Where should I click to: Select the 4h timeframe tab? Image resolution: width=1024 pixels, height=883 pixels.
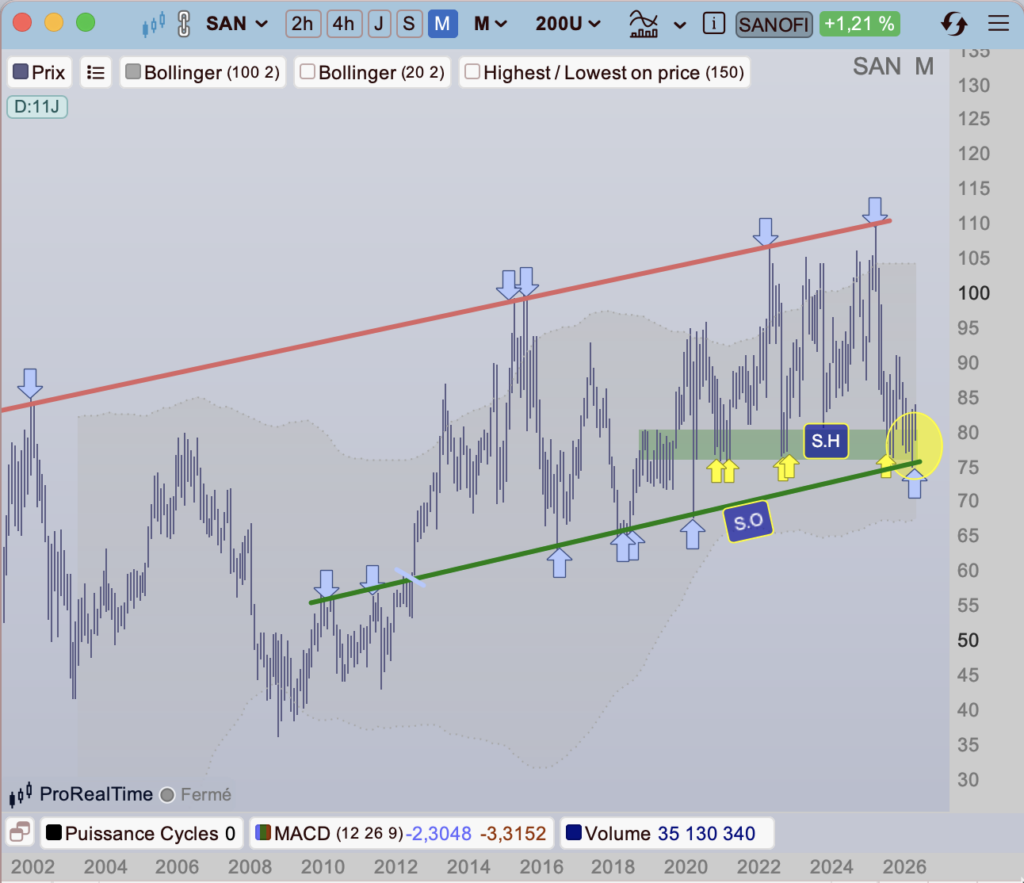(x=343, y=24)
